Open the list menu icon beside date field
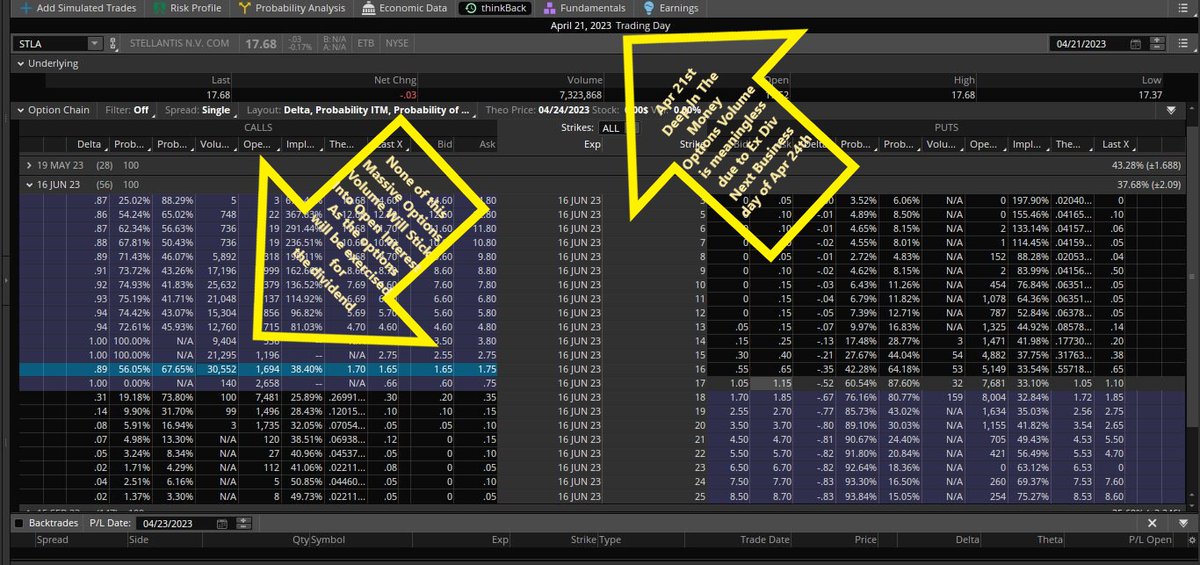The width and height of the screenshot is (1200, 565). 1183,43
